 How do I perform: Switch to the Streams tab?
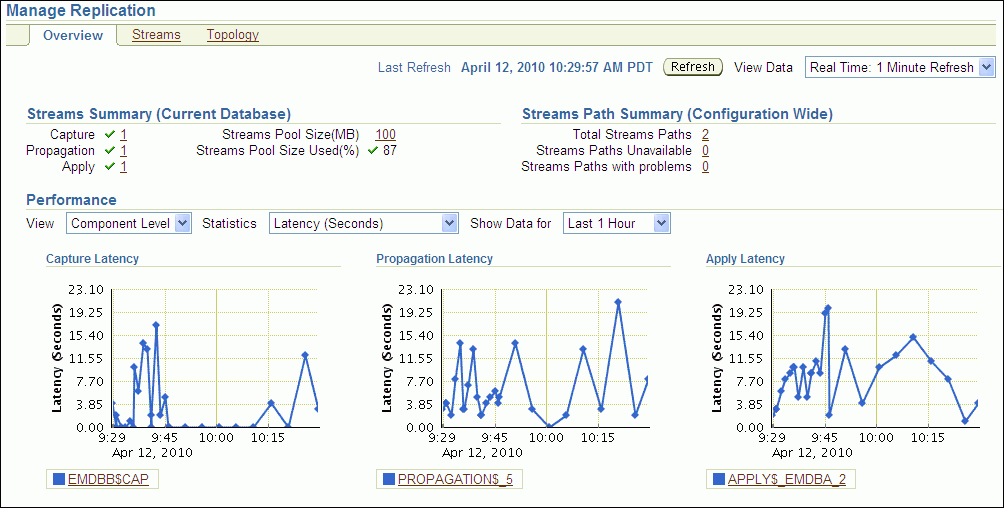click(x=156, y=35)
